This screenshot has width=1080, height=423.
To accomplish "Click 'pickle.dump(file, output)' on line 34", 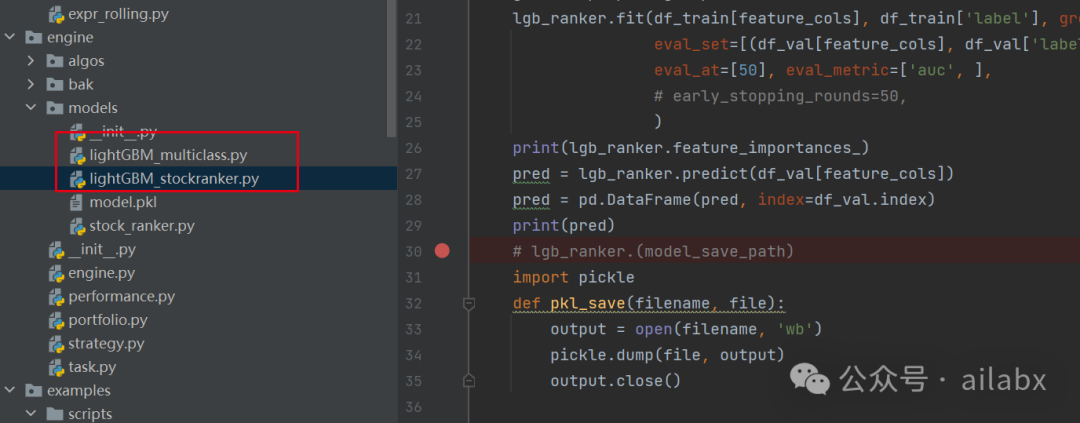I will coord(667,355).
